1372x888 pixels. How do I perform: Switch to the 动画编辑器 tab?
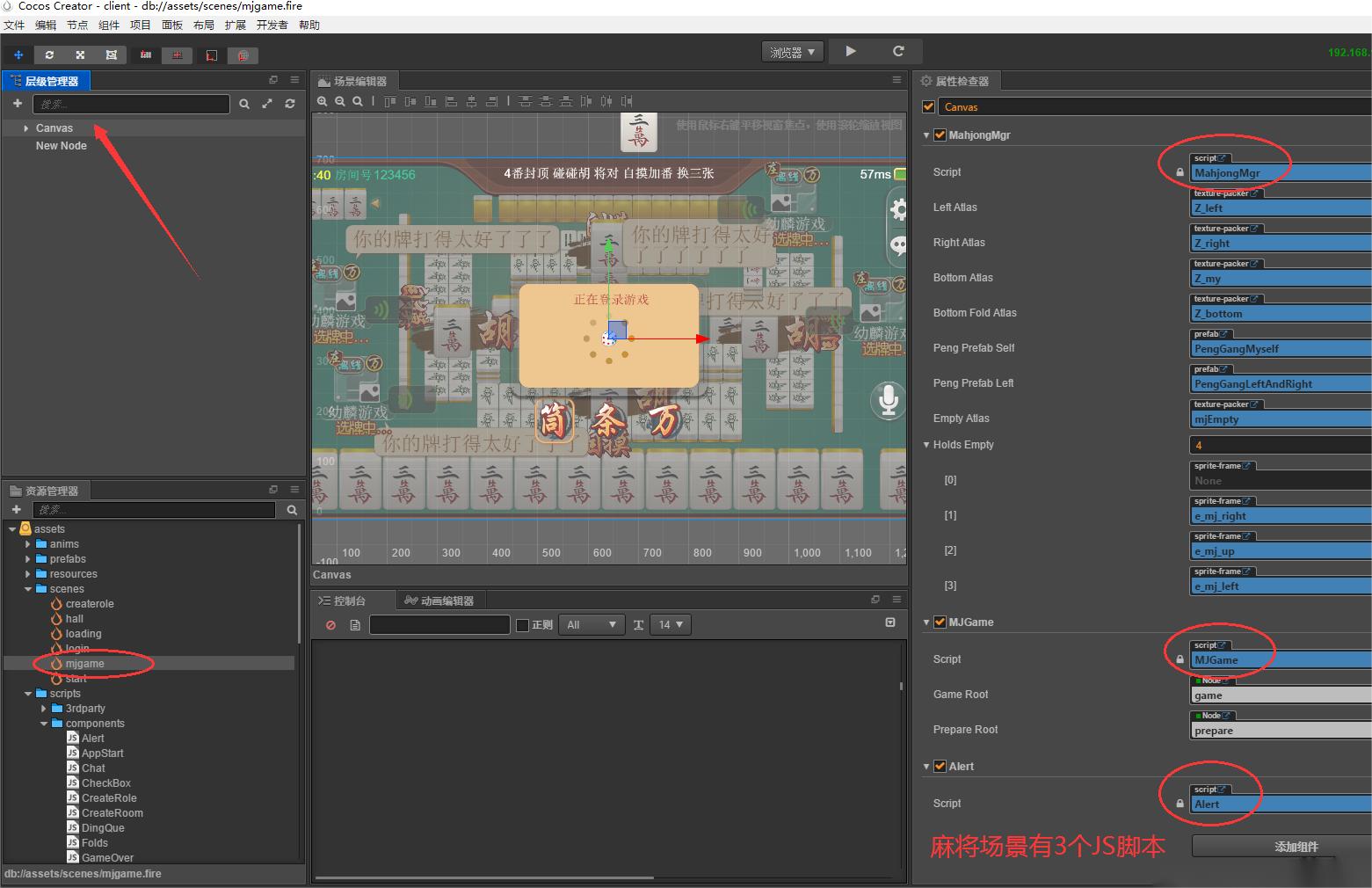(439, 600)
